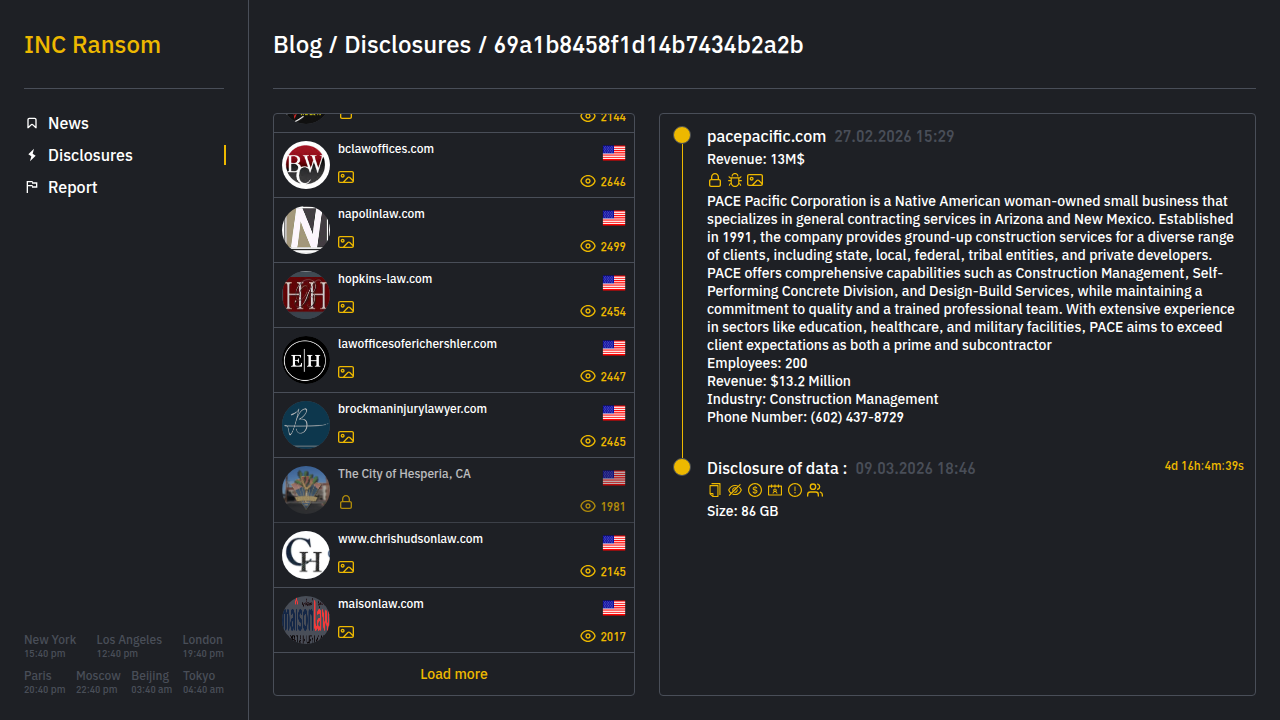Click the documents icon under Disclosure of data
This screenshot has height=720, width=1280.
714,490
